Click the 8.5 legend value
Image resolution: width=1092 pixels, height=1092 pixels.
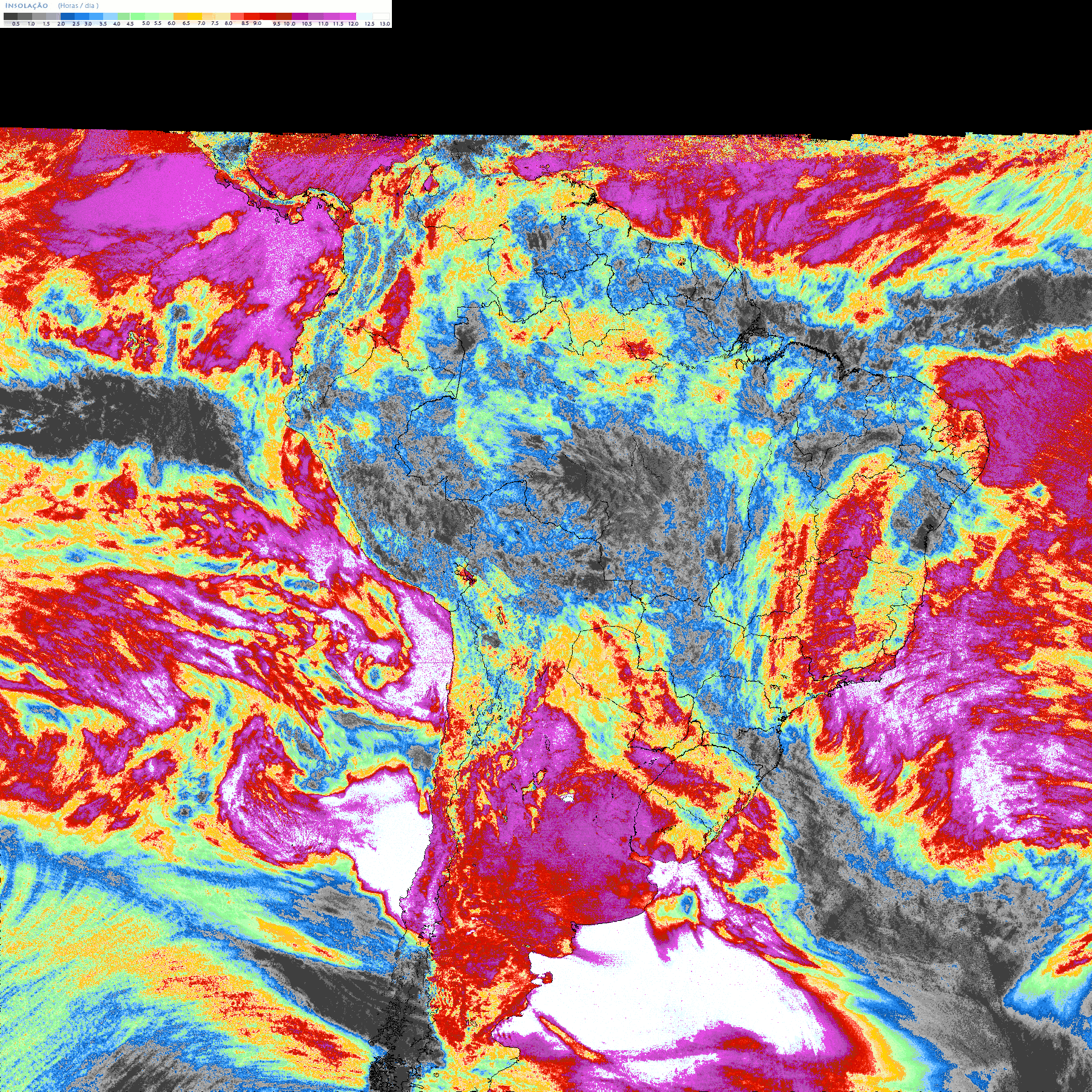pyautogui.click(x=245, y=23)
